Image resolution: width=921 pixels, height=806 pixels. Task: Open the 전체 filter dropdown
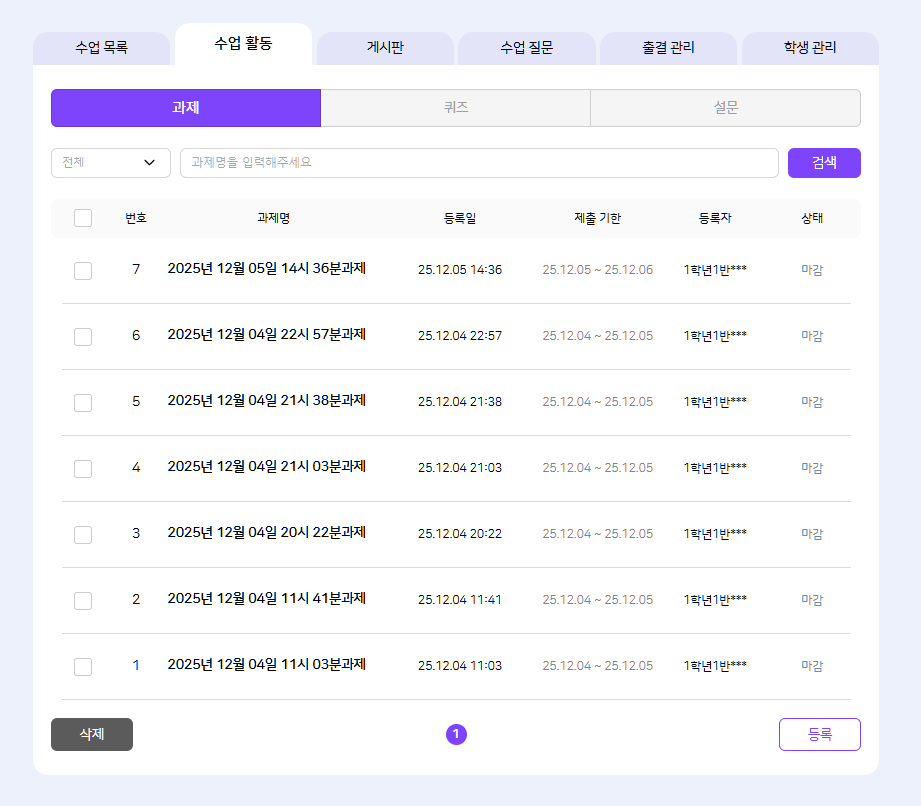(x=110, y=163)
